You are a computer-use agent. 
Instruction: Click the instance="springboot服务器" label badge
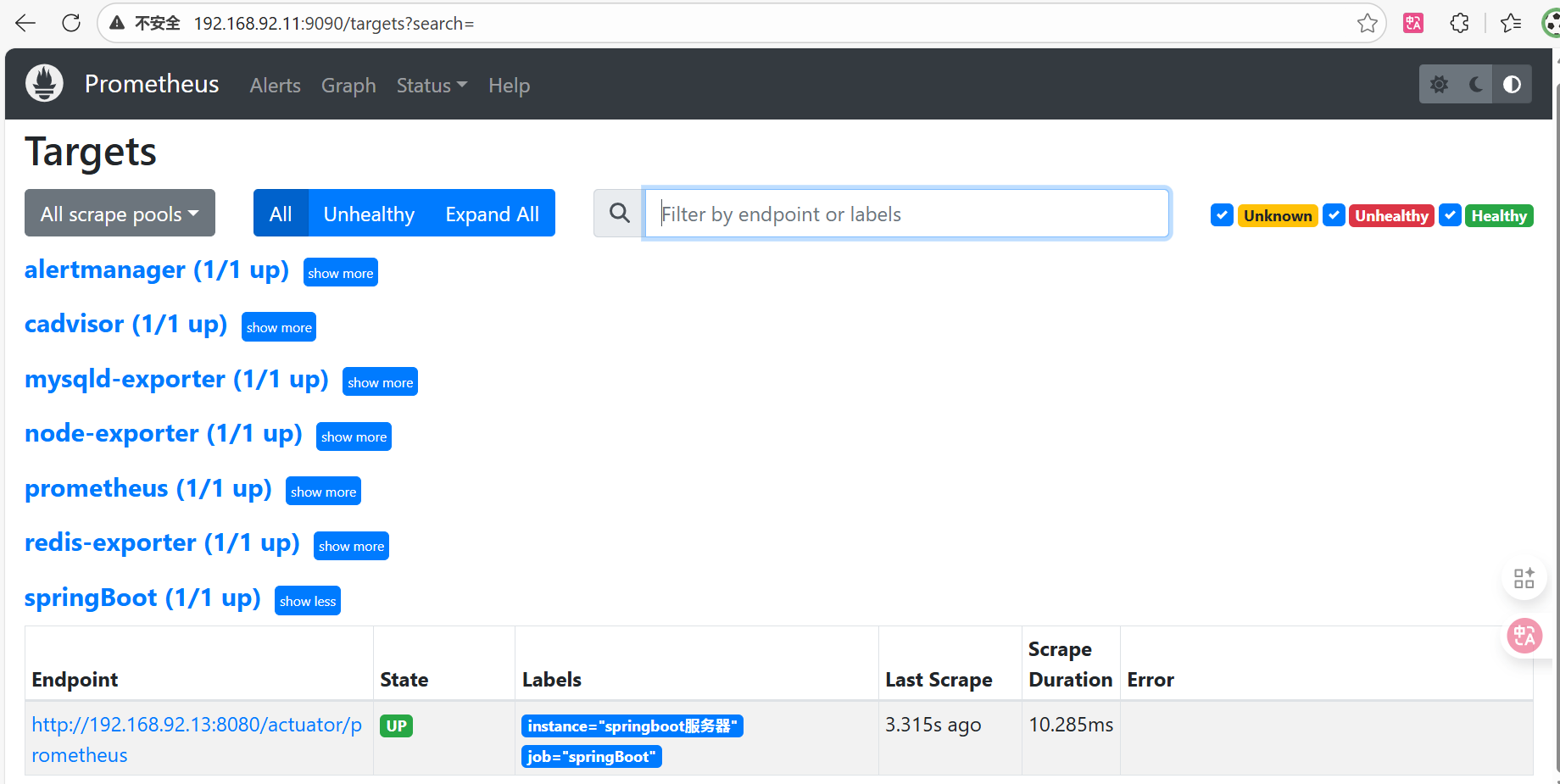(632, 726)
